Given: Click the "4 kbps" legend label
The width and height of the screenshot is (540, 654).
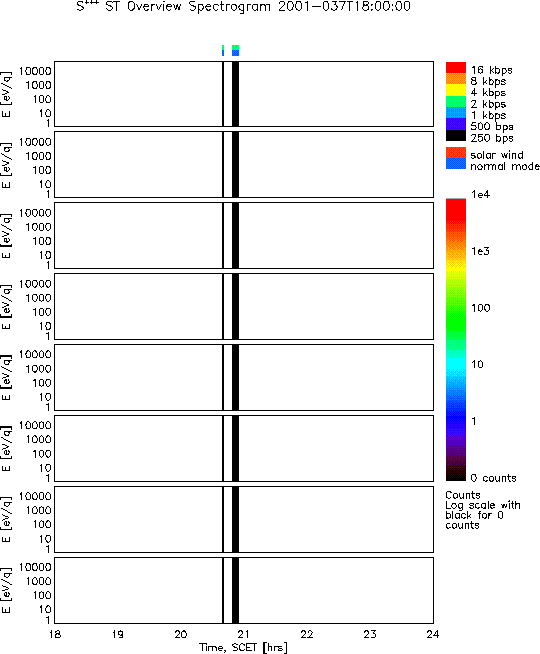Looking at the screenshot, I should coord(488,93).
